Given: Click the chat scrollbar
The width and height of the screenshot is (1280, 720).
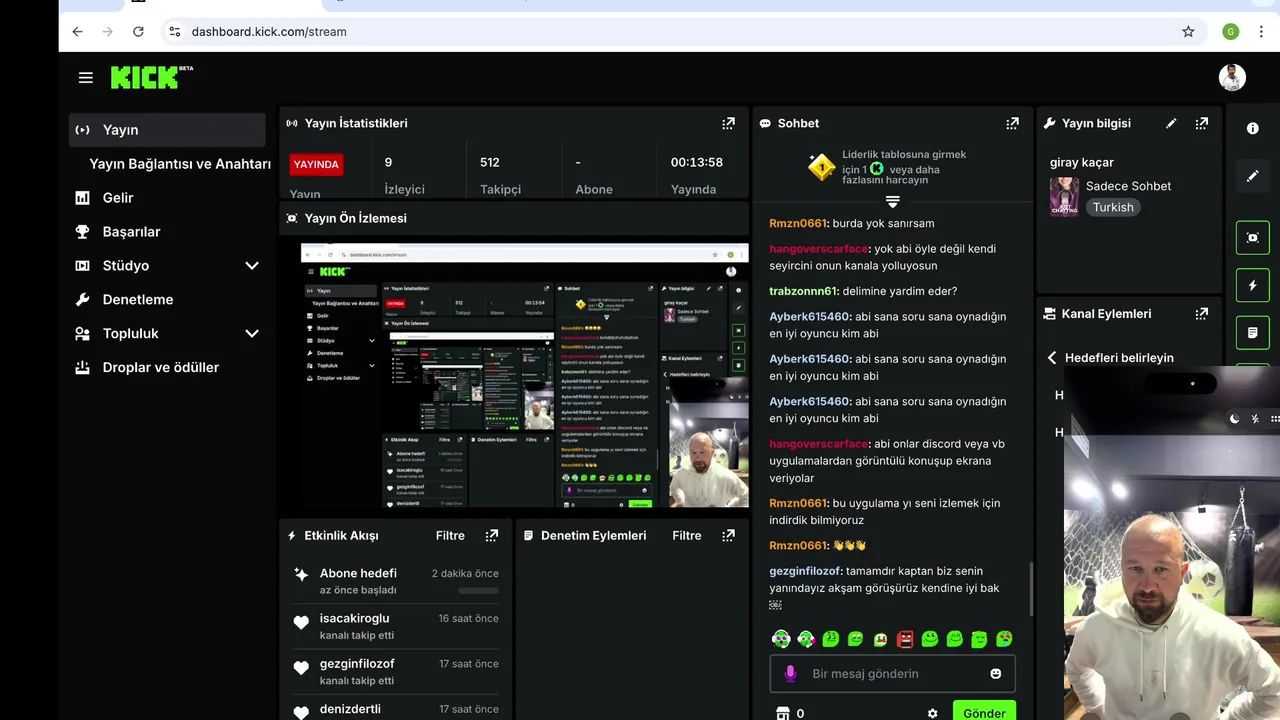Looking at the screenshot, I should pos(1030,588).
